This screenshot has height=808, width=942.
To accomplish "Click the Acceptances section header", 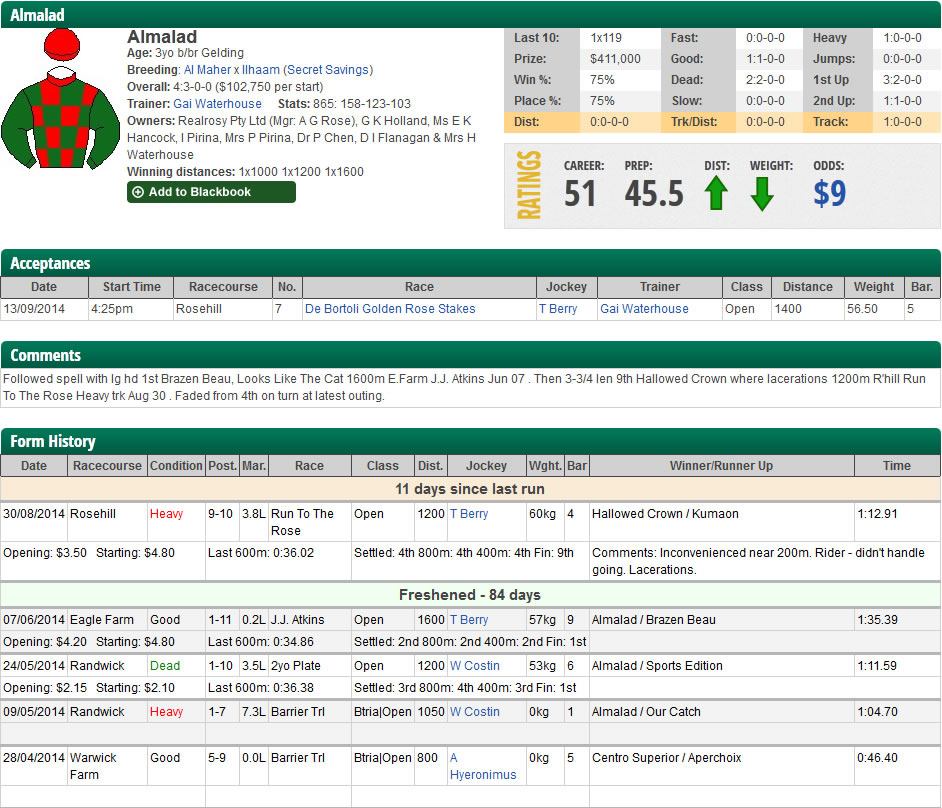I will pos(470,263).
